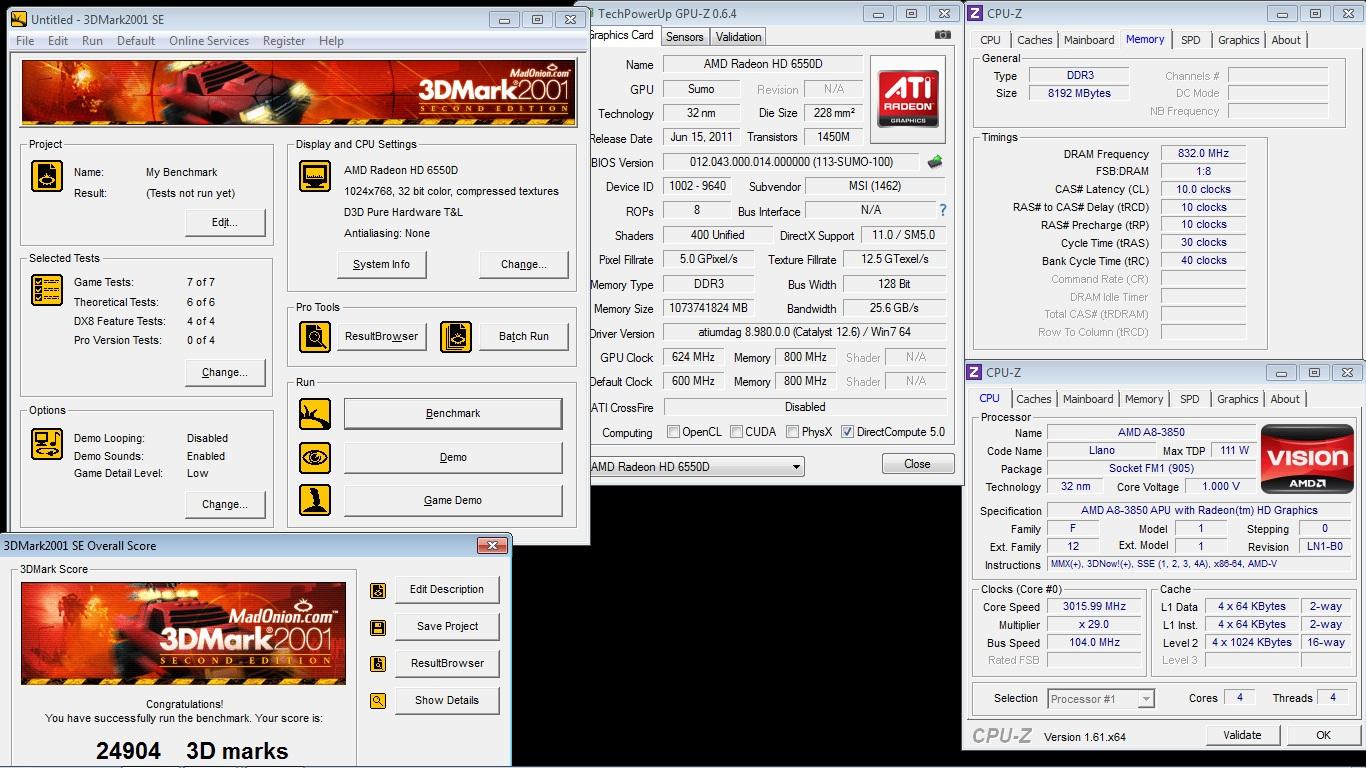Open the Edit menu in 3DMark2001
1366x768 pixels.
tap(58, 41)
